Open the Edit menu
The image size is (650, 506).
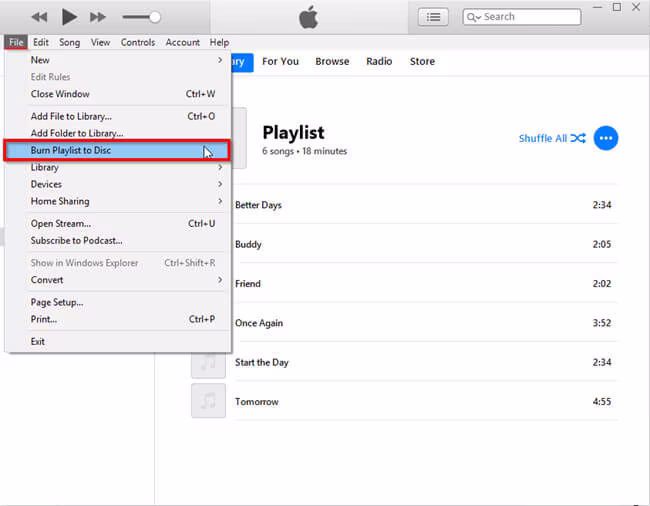coord(41,42)
